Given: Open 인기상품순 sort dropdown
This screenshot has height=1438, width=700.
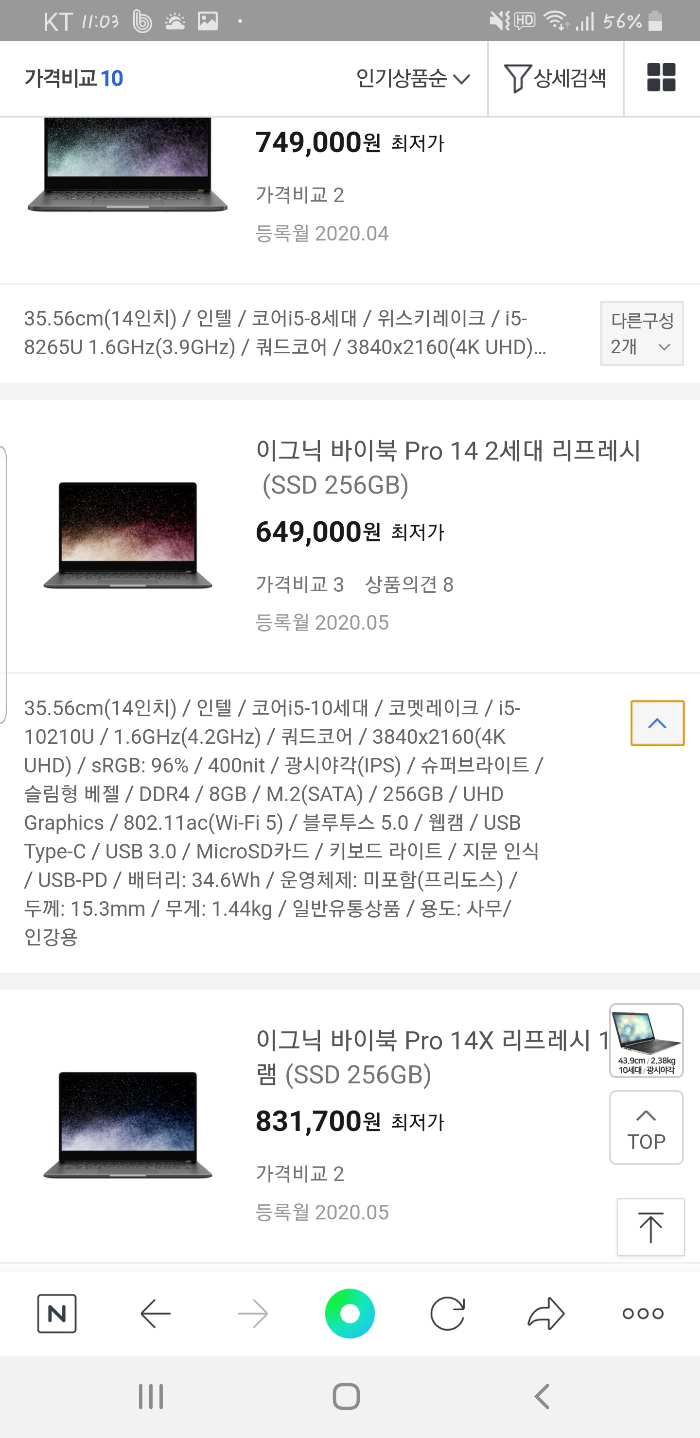Looking at the screenshot, I should pos(413,78).
